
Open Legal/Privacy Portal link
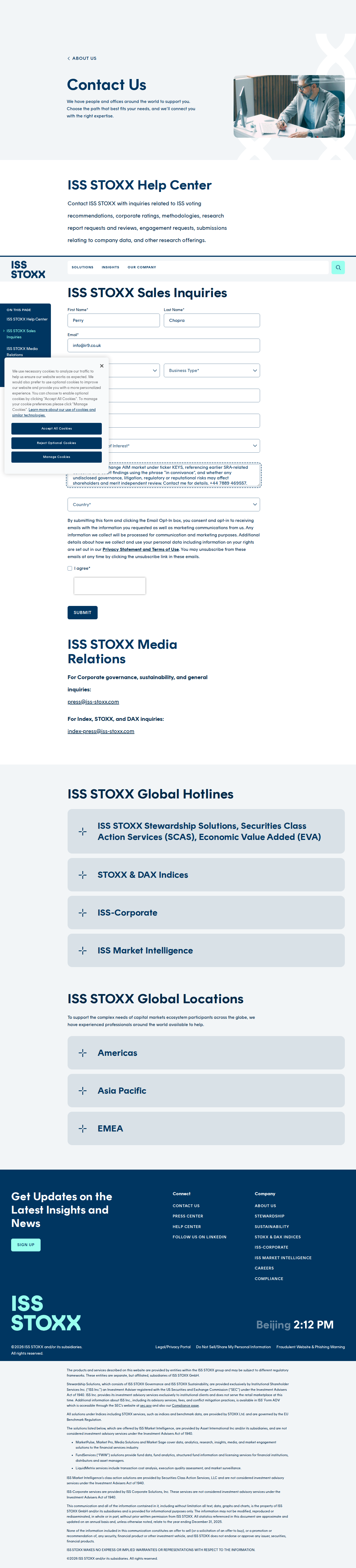173,1347
